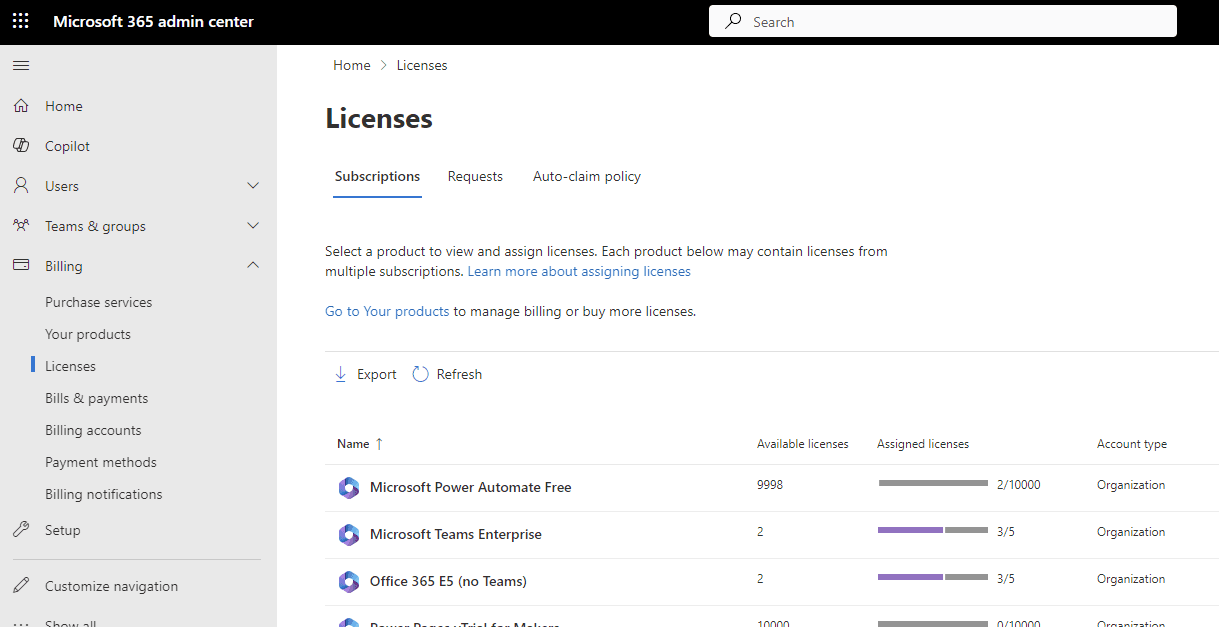Open Microsoft Teams Enterprise product
Viewport: 1219px width, 627px height.
[456, 534]
